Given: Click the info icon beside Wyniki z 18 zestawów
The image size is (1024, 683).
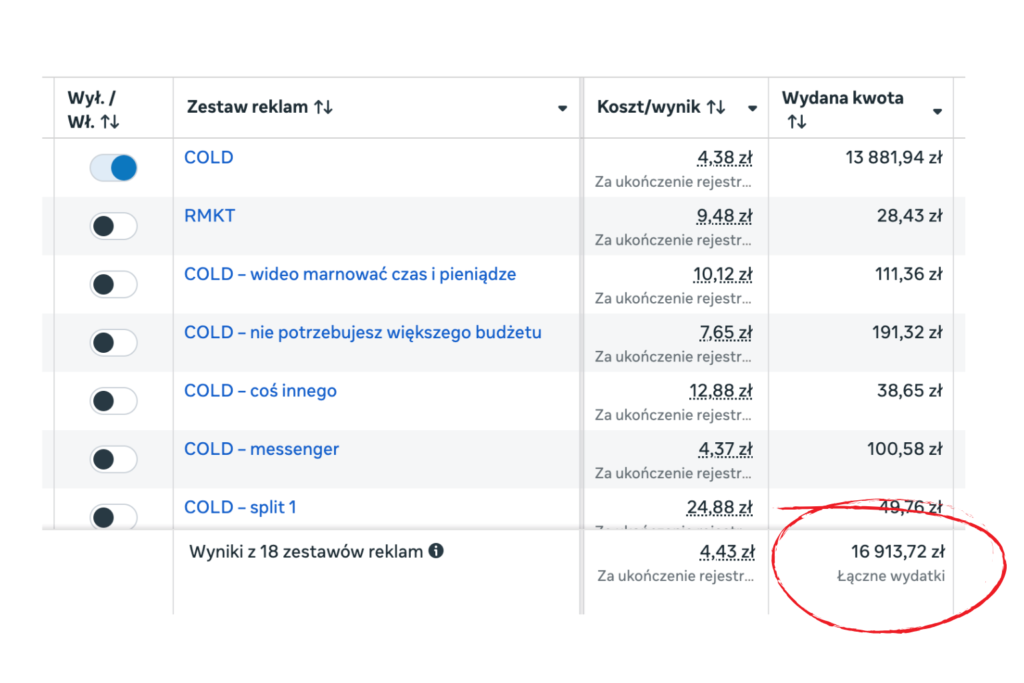Looking at the screenshot, I should coord(436,550).
